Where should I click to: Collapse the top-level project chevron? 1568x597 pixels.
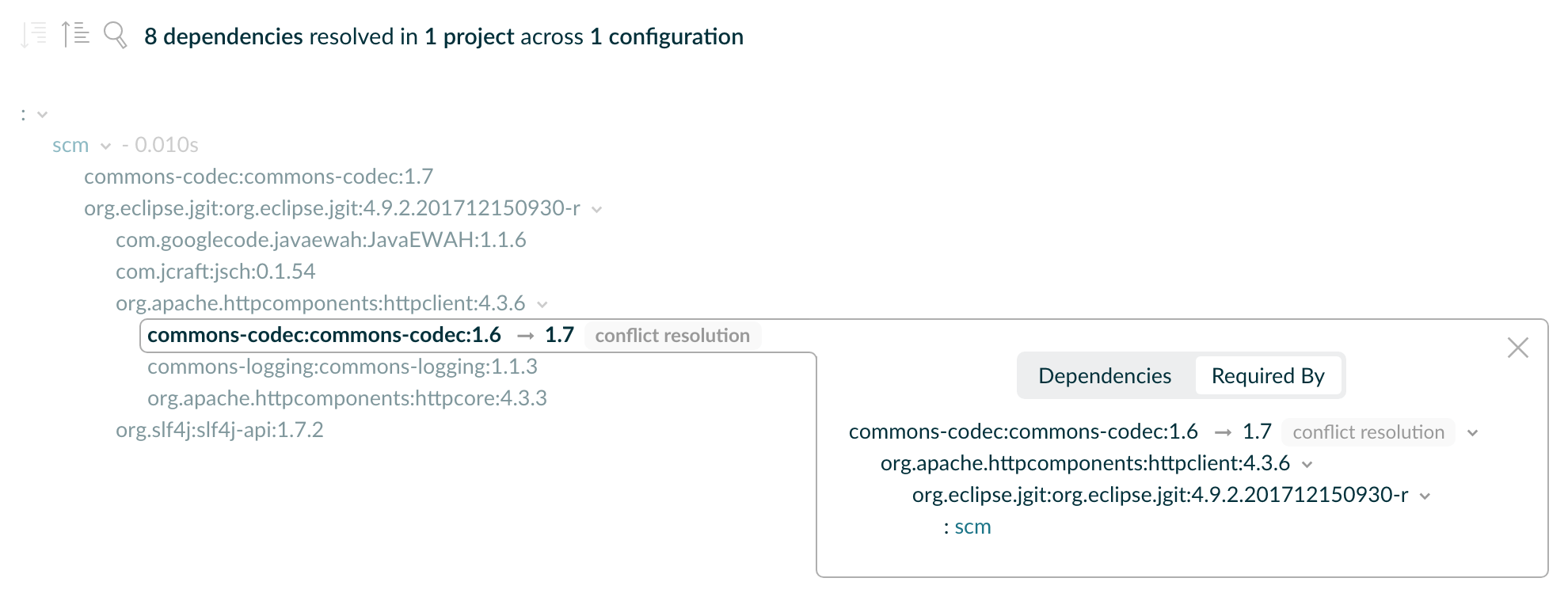click(x=40, y=113)
